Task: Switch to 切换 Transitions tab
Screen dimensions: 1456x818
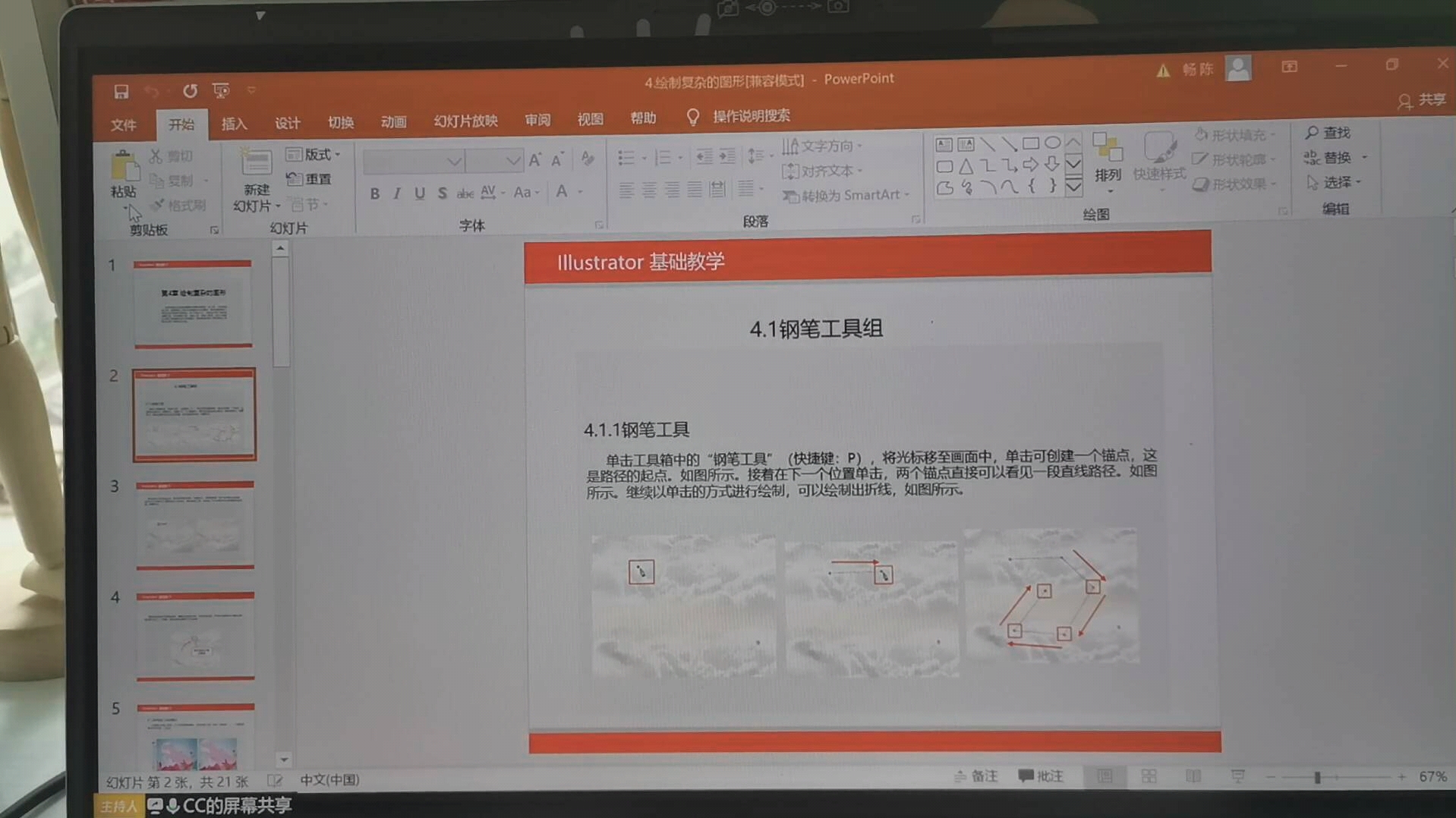Action: point(341,122)
